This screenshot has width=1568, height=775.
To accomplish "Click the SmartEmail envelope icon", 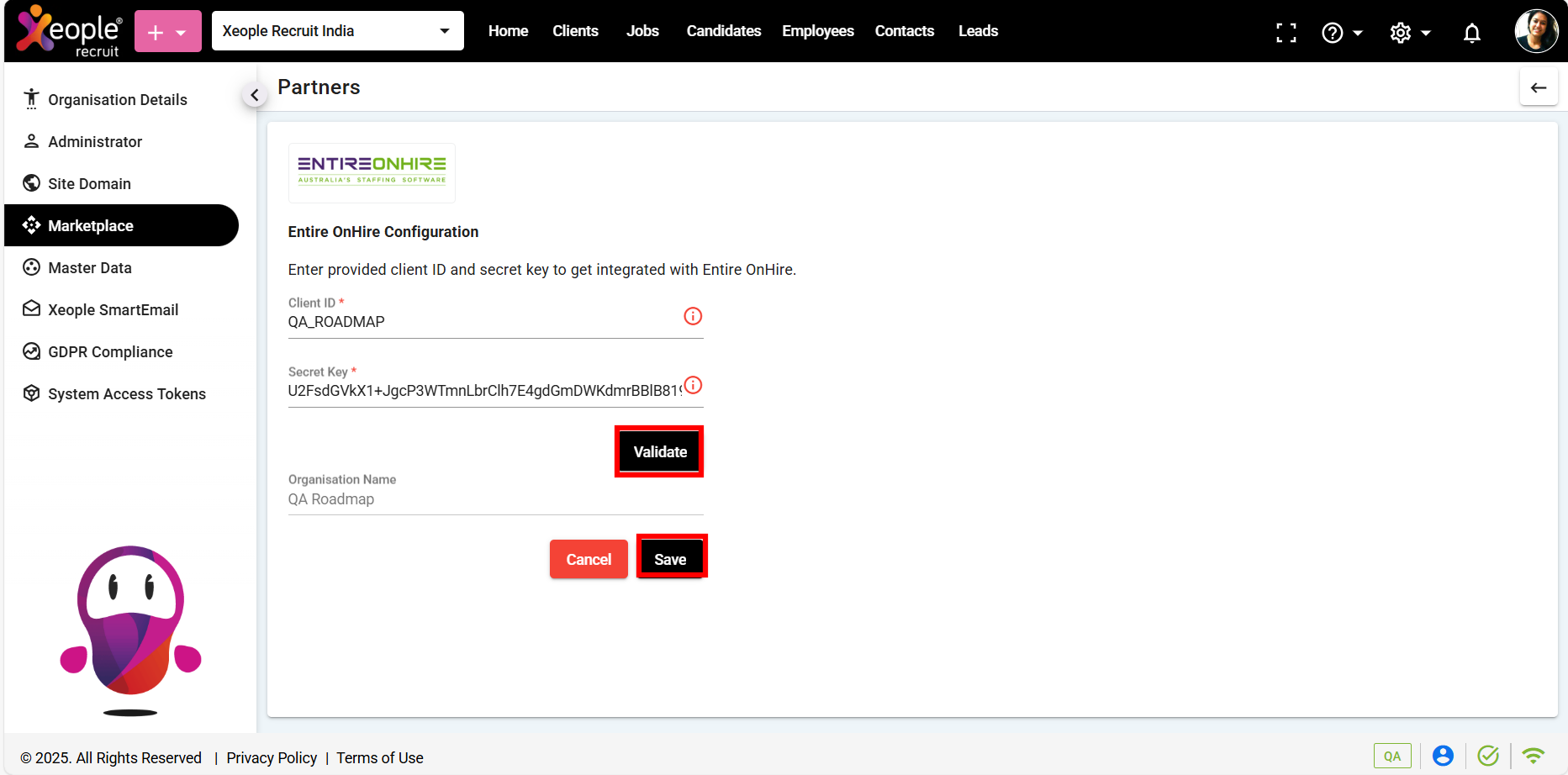I will (31, 308).
